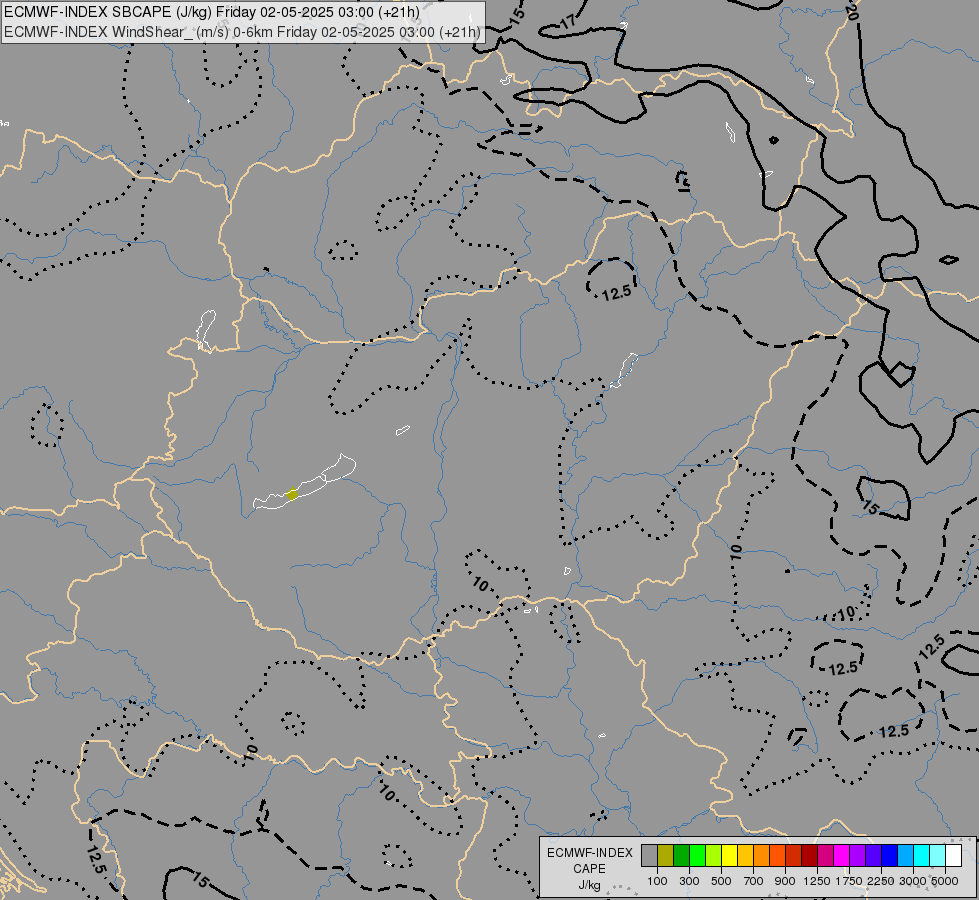Click the olive CAPE patch on the lake

tap(292, 495)
